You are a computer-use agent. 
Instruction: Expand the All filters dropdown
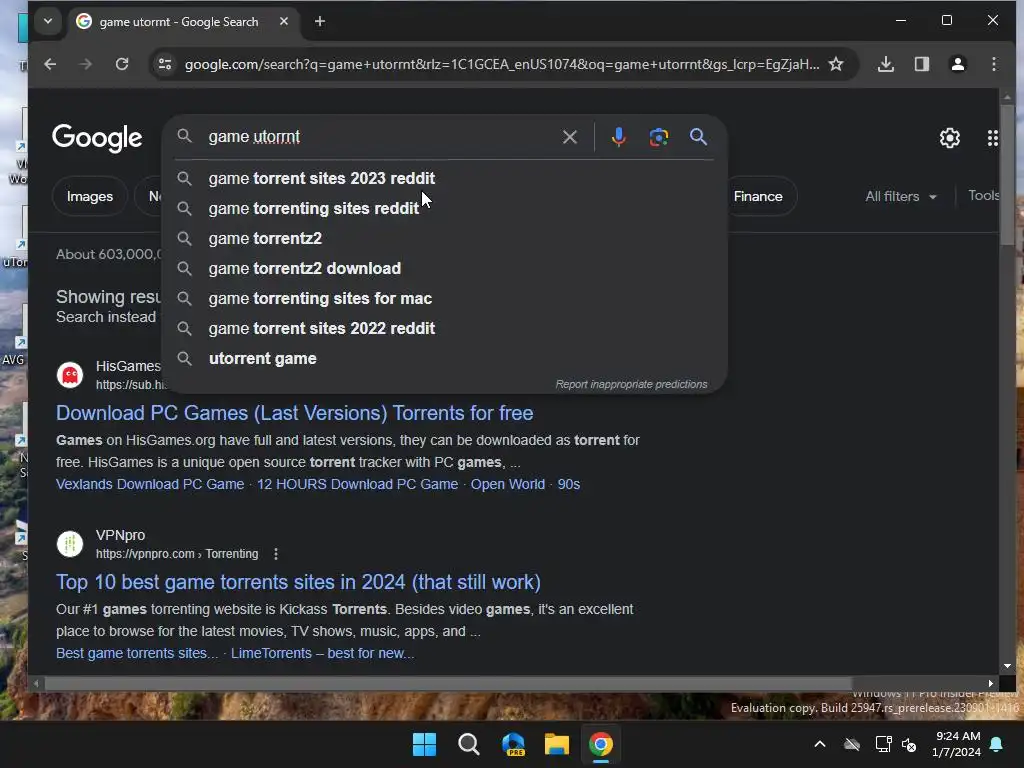tap(901, 197)
